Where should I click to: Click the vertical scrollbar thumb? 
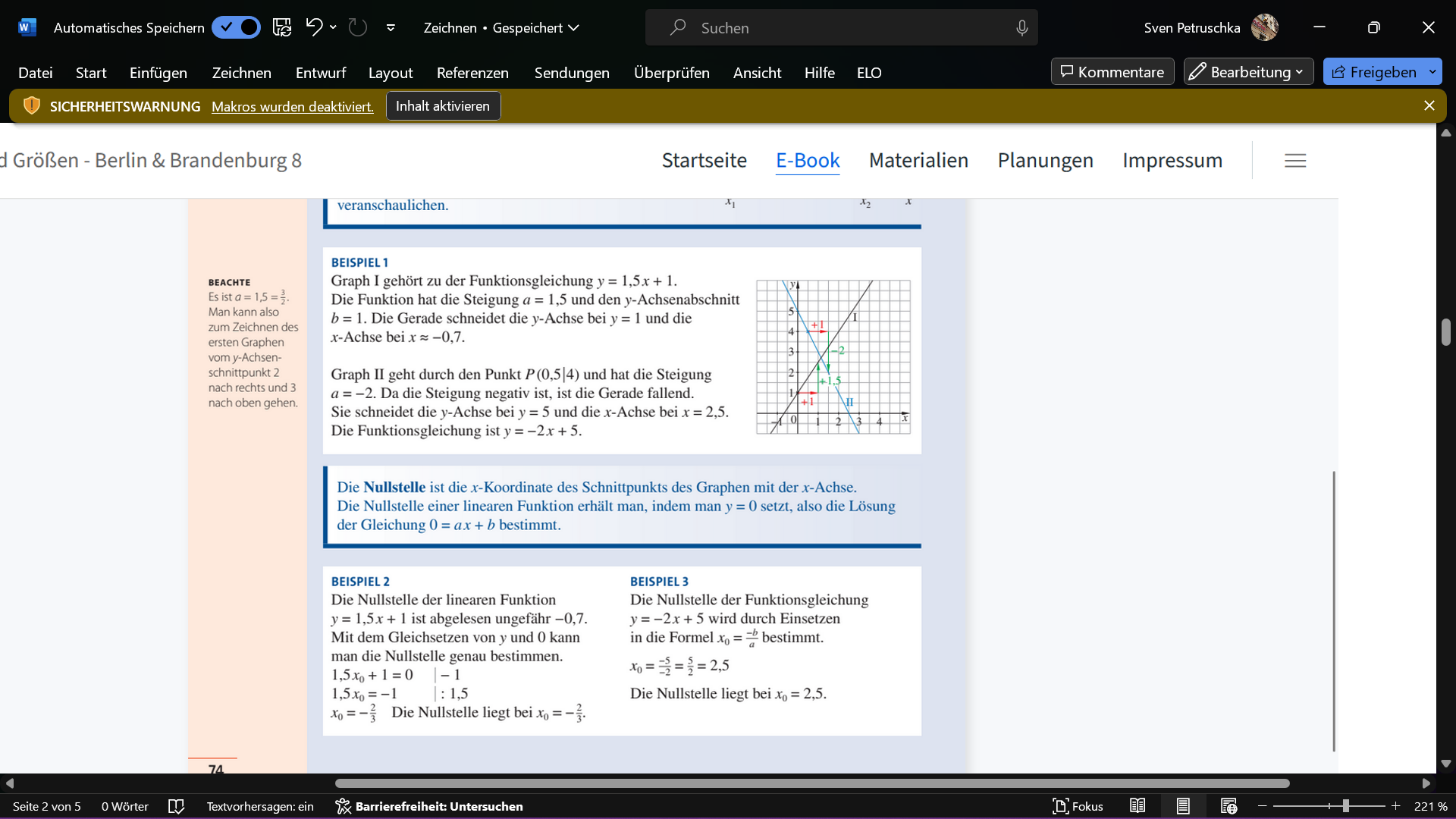1445,332
